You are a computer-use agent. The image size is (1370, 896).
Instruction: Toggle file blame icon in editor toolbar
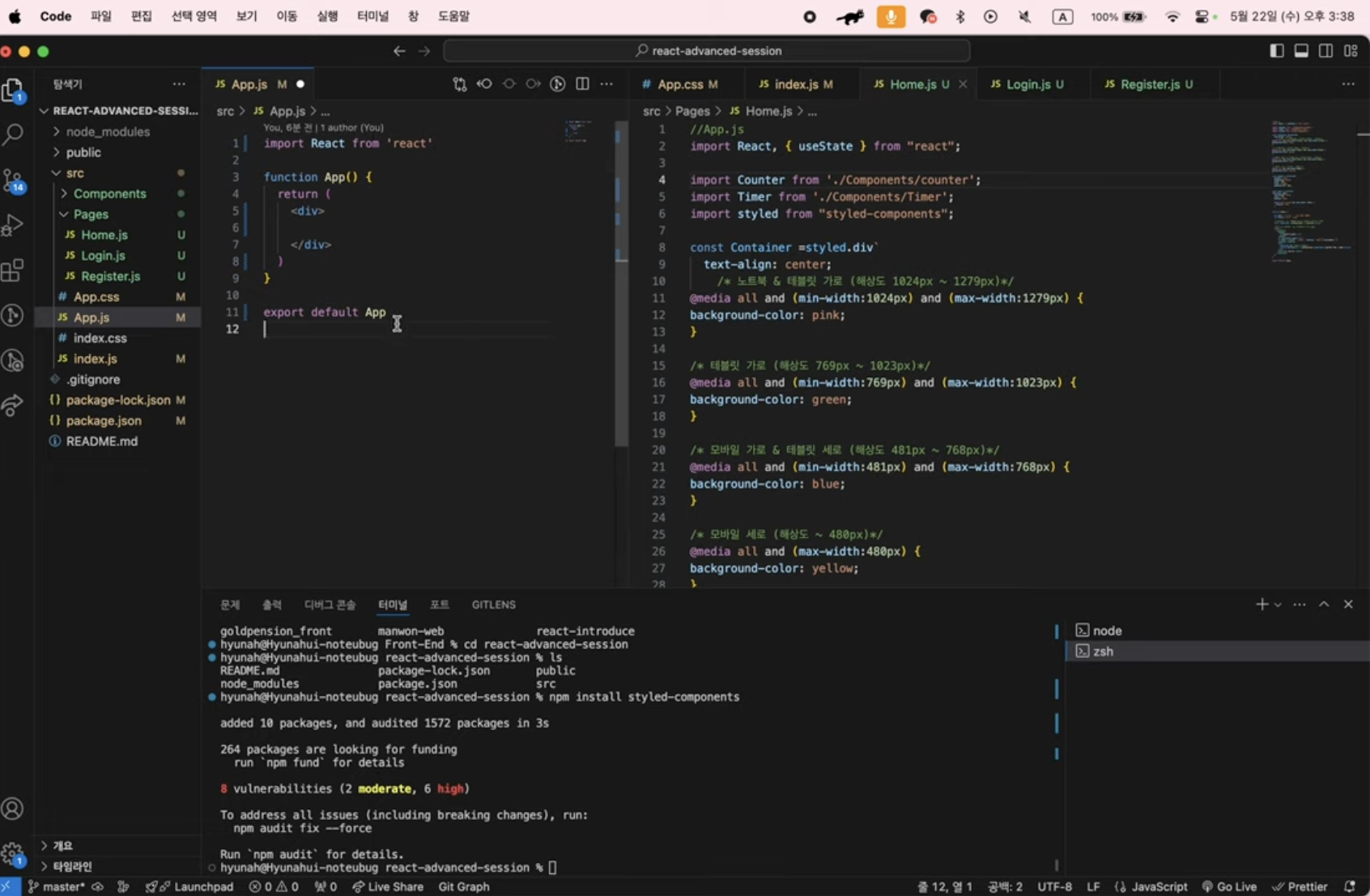pos(558,84)
